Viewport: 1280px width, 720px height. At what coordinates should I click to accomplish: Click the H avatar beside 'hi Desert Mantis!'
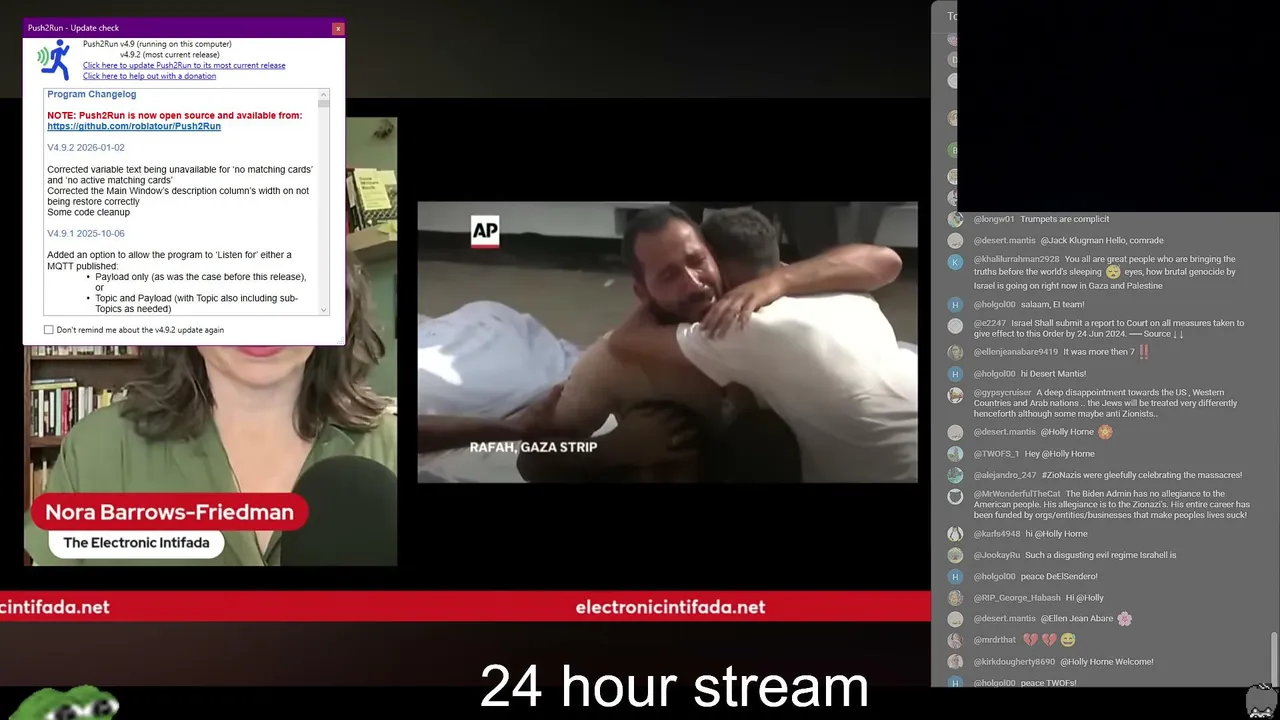[x=955, y=374]
